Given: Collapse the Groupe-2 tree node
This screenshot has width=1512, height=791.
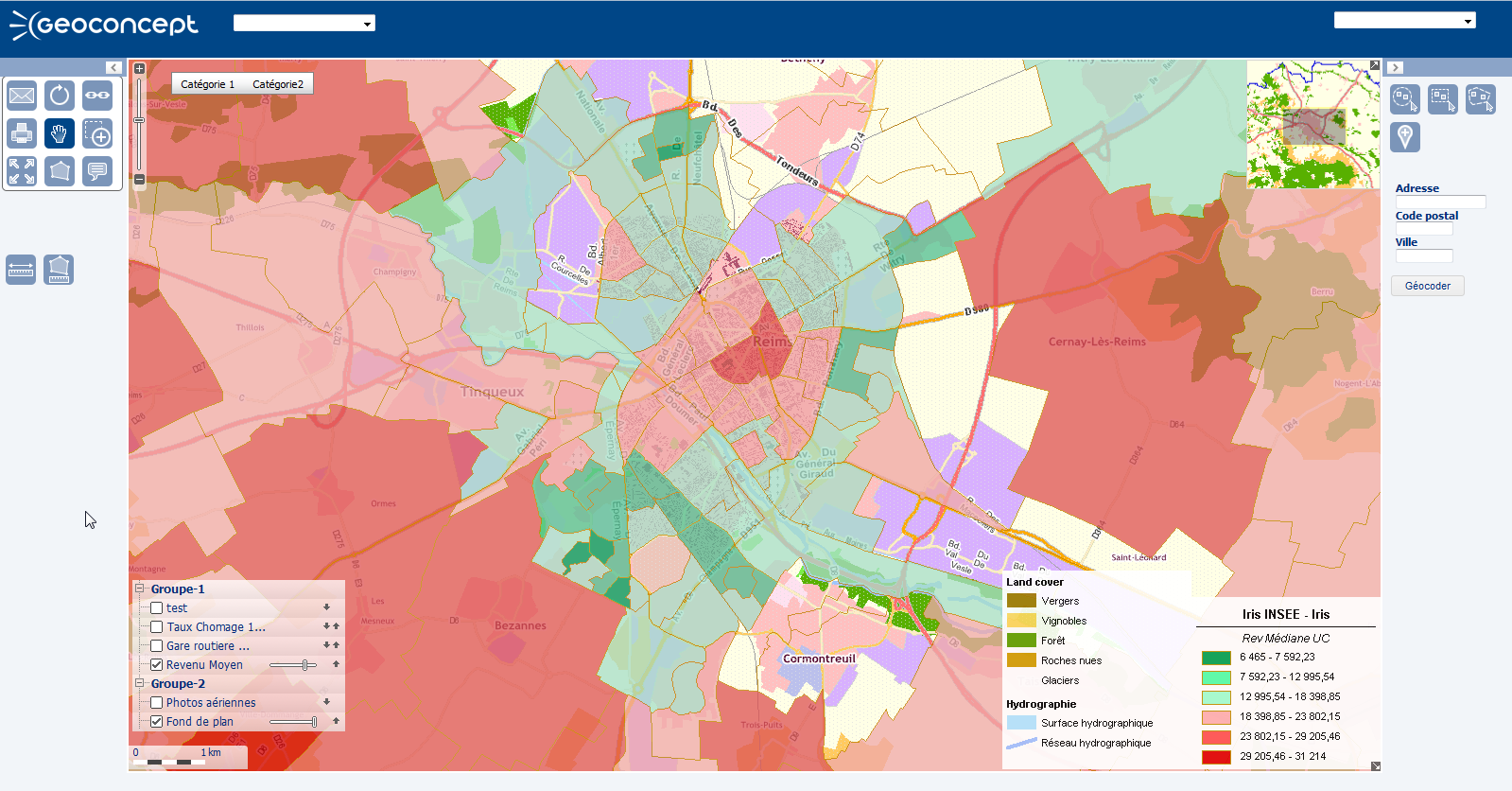Looking at the screenshot, I should pyautogui.click(x=140, y=683).
